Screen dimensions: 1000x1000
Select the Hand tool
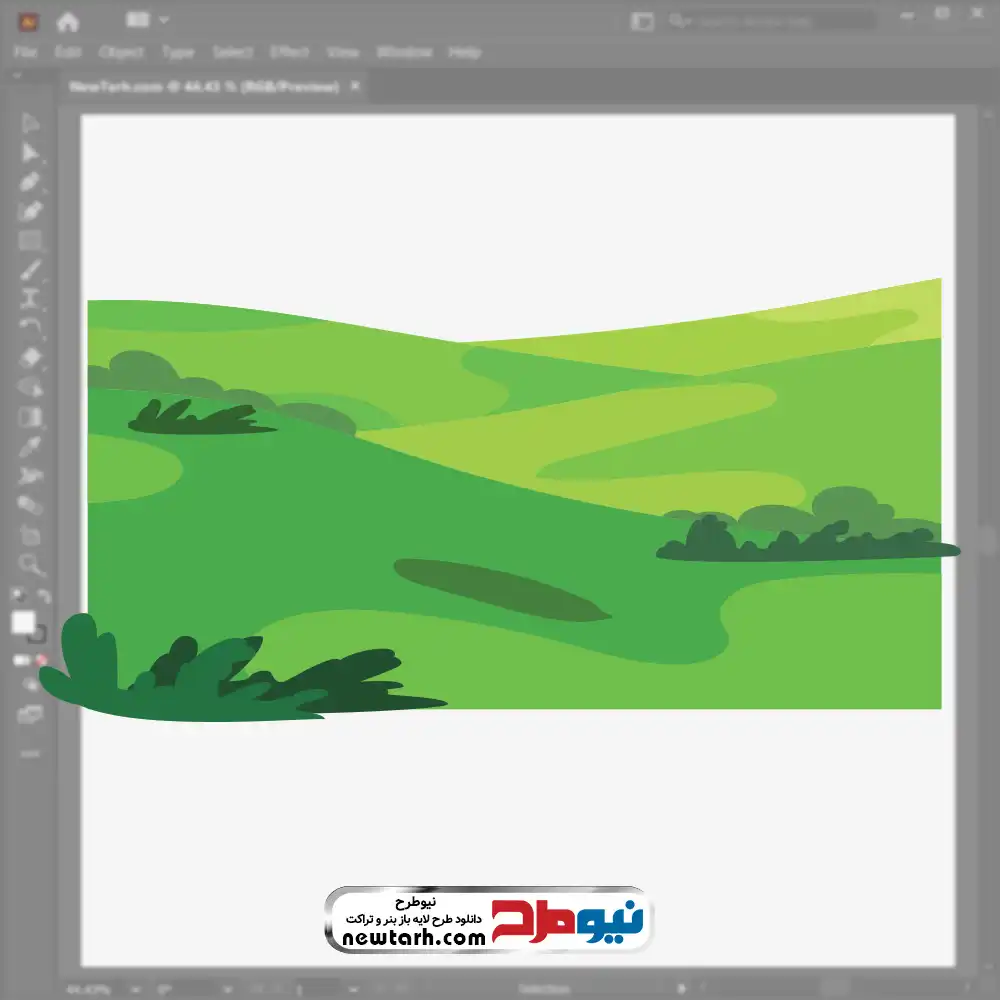pyautogui.click(x=29, y=534)
